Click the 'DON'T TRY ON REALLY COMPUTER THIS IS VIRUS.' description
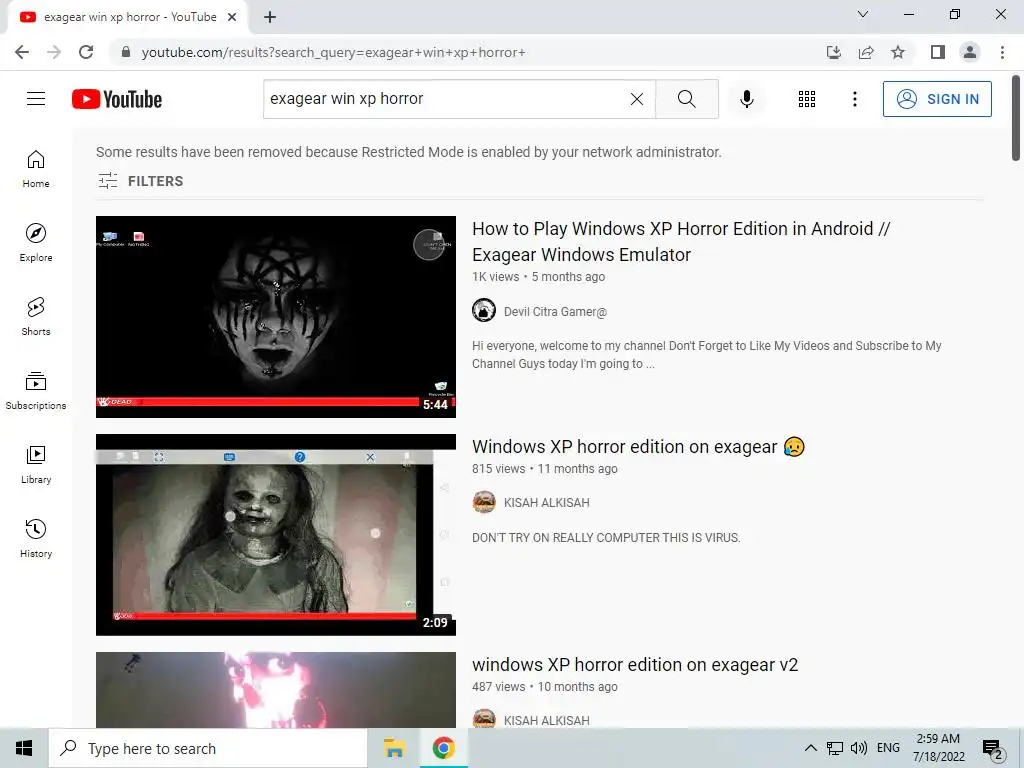This screenshot has height=768, width=1024. tap(606, 538)
